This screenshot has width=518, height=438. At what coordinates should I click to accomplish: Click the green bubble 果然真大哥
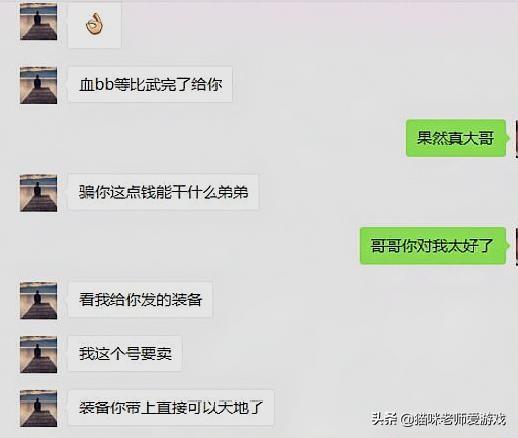tap(456, 138)
